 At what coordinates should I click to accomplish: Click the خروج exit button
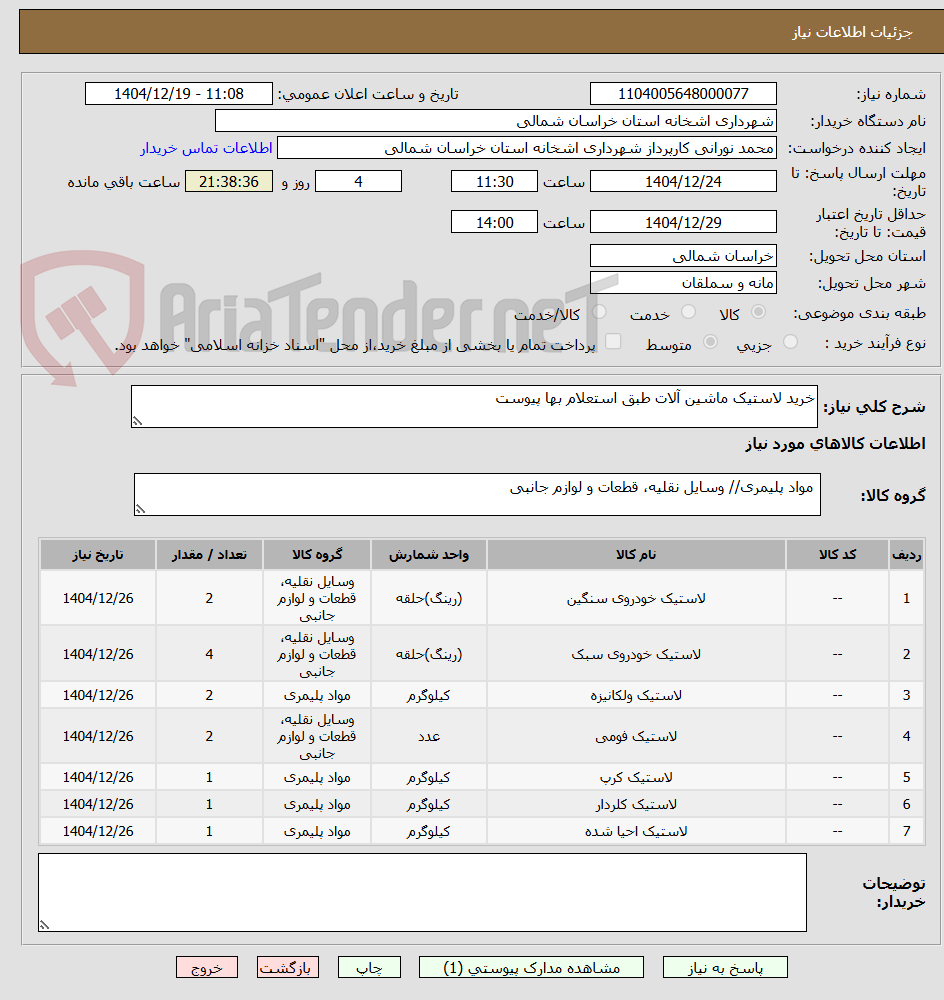207,967
